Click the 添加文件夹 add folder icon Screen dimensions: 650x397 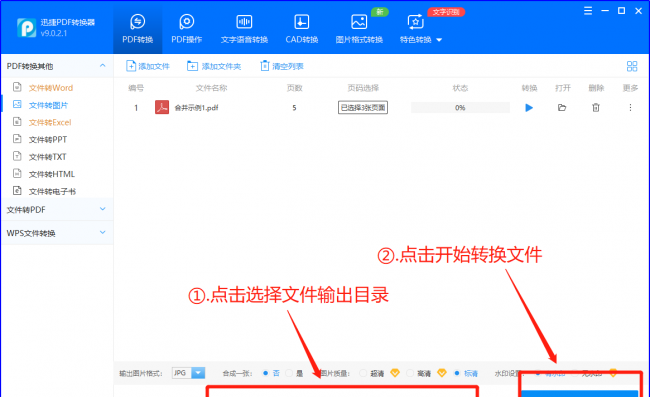pyautogui.click(x=192, y=66)
